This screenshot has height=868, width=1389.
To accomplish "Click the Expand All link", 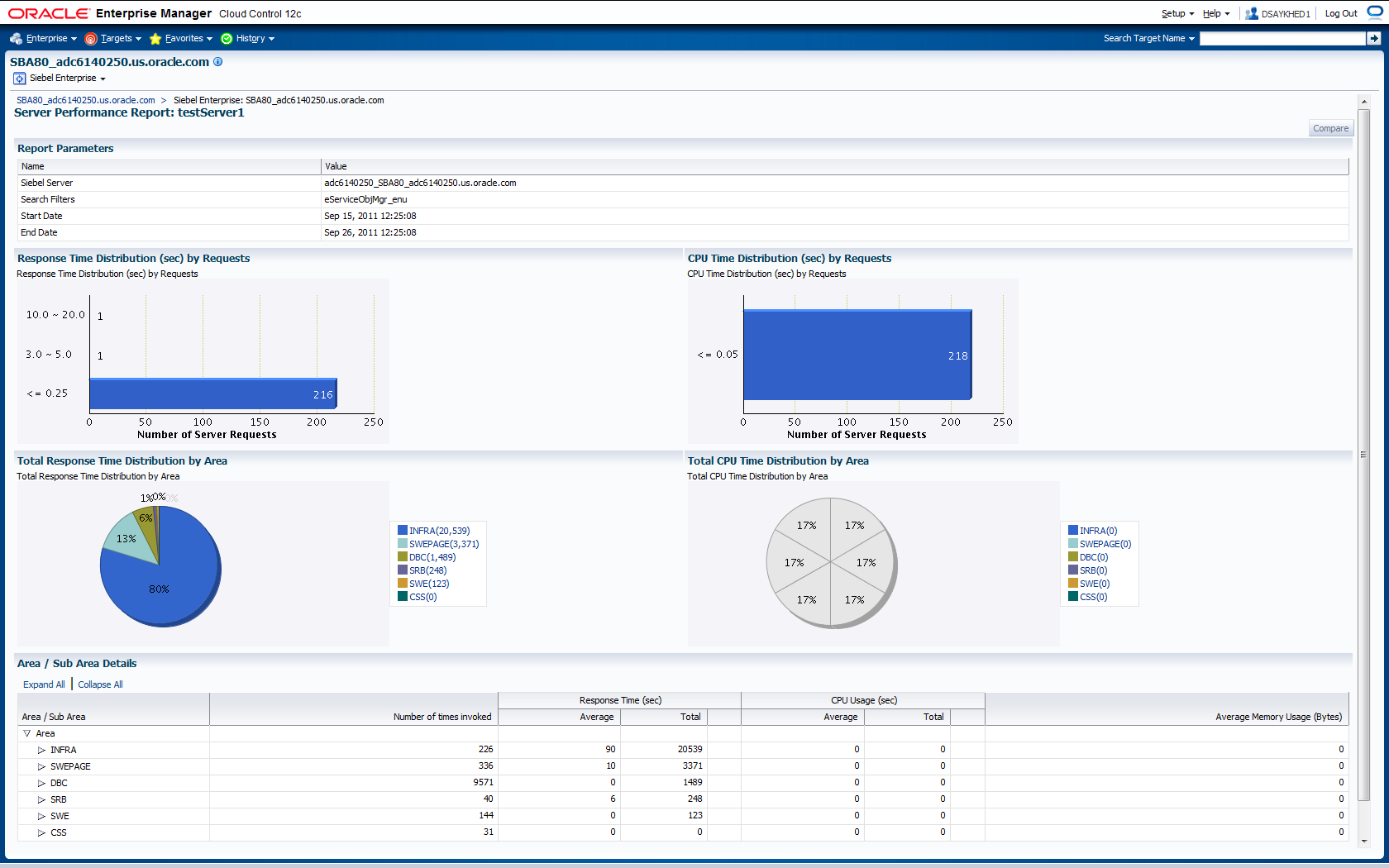I will point(44,684).
